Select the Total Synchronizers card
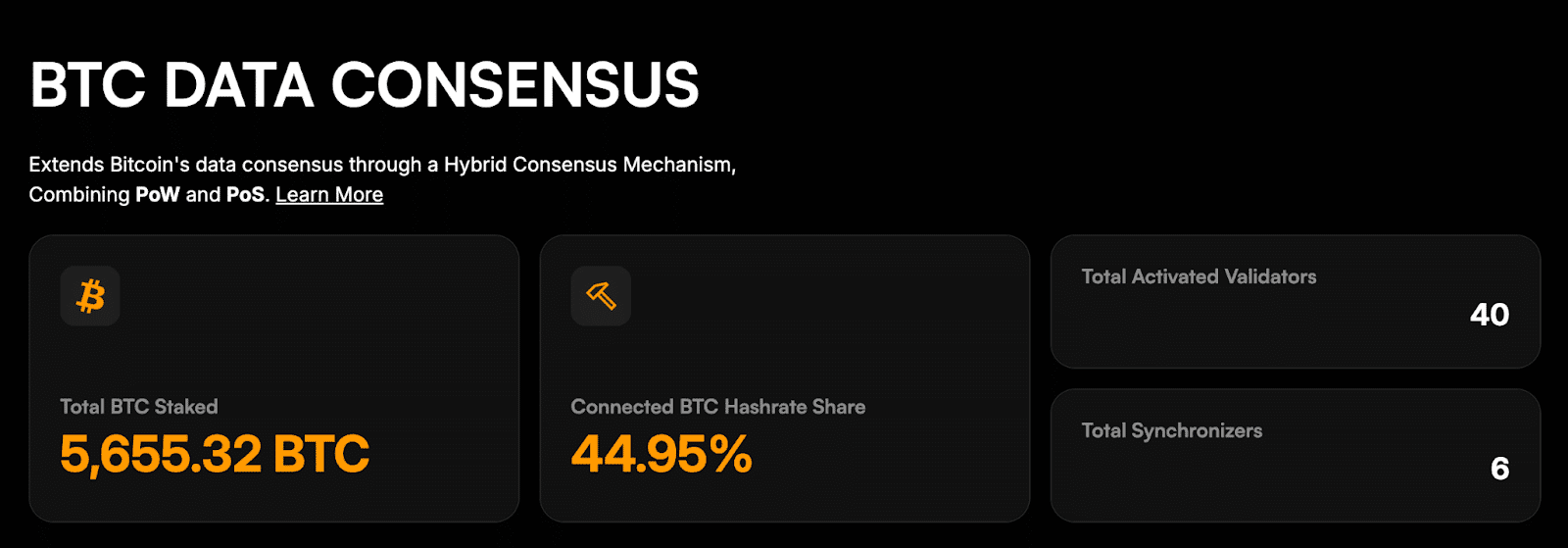Viewport: 1568px width, 548px height. click(1296, 456)
